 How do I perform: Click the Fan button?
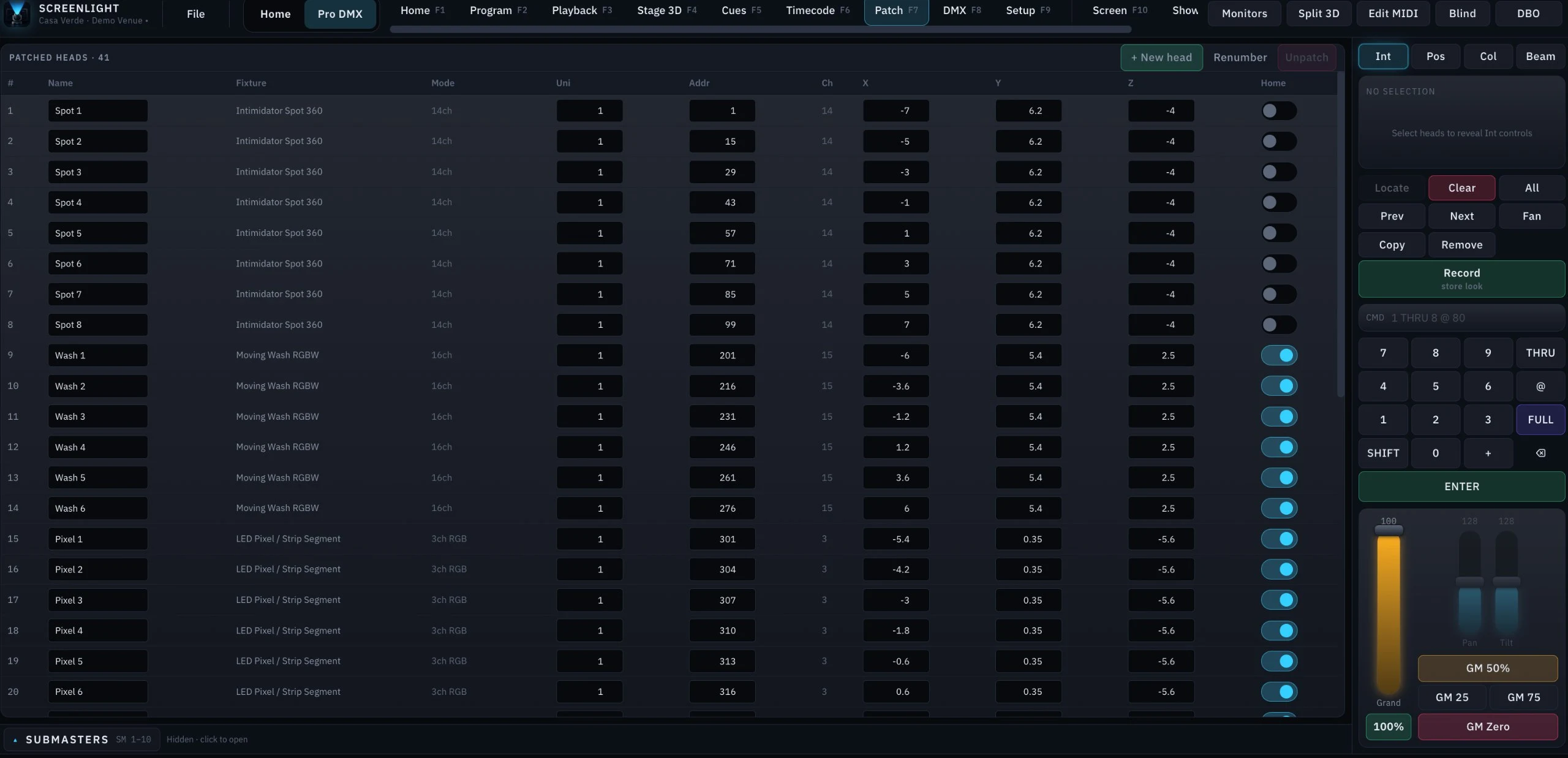coord(1531,216)
